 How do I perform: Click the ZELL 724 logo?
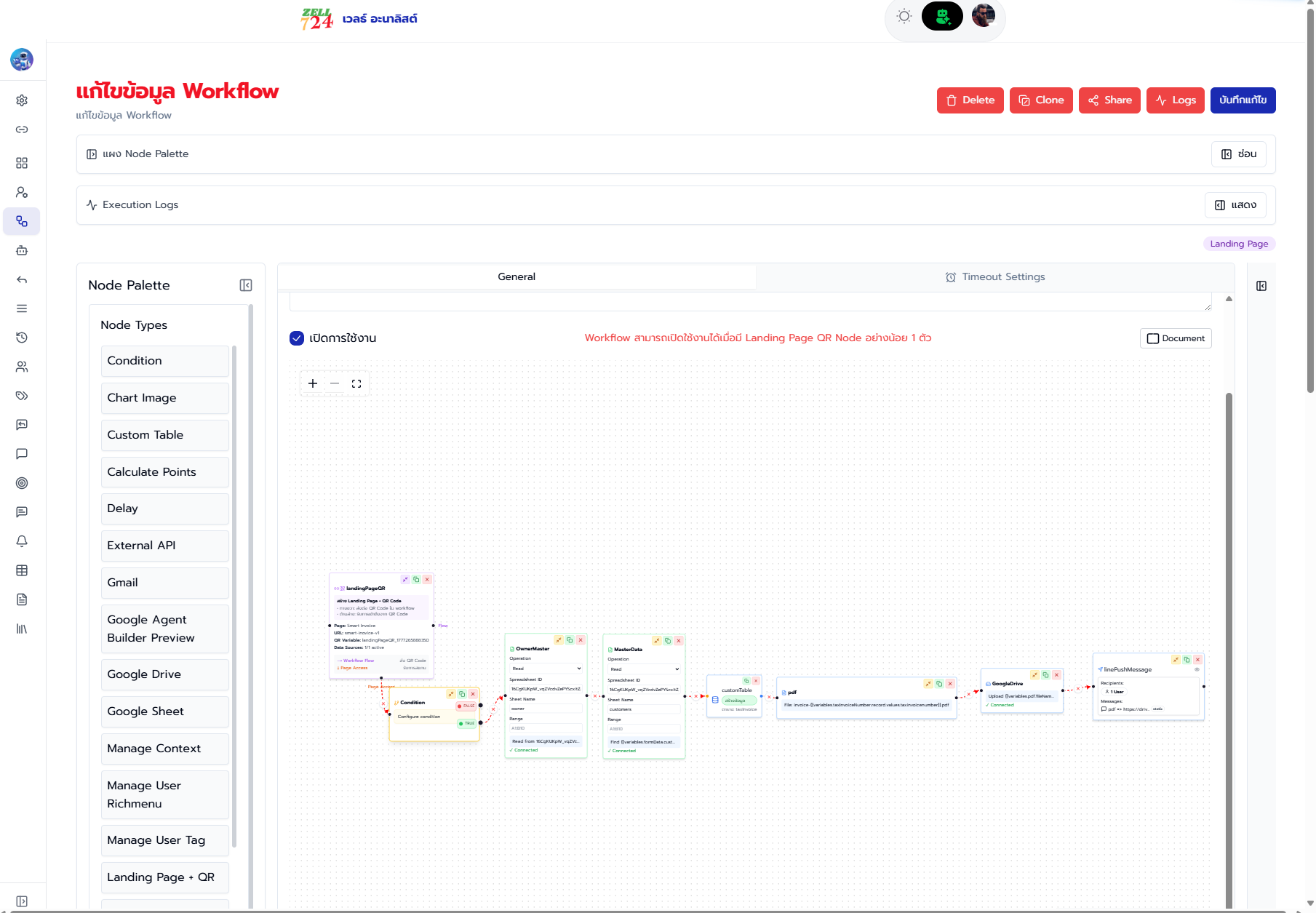coord(317,19)
